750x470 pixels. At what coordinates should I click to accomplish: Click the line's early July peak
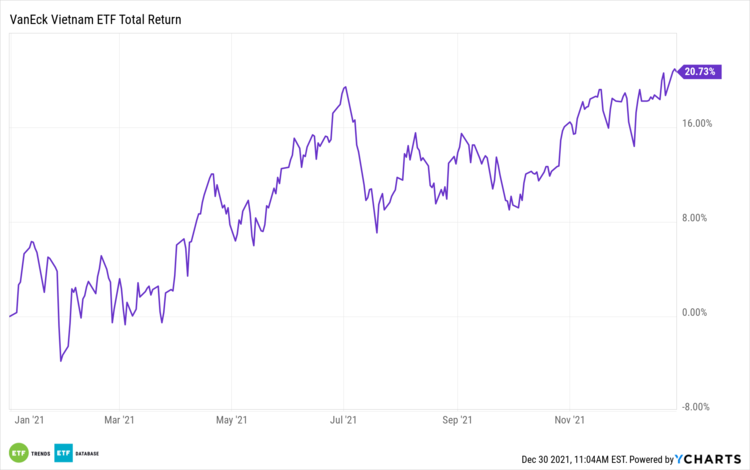click(x=344, y=87)
